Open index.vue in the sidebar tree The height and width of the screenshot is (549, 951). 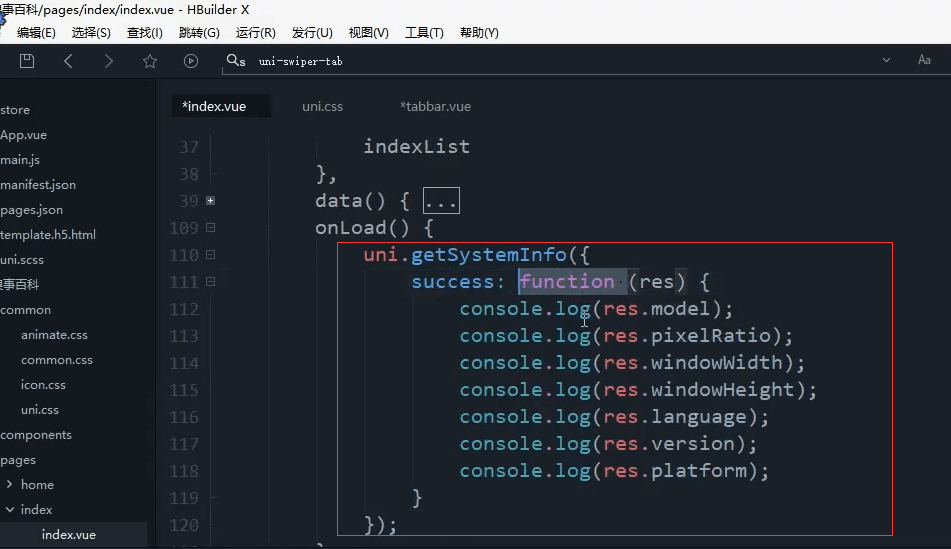(69, 534)
